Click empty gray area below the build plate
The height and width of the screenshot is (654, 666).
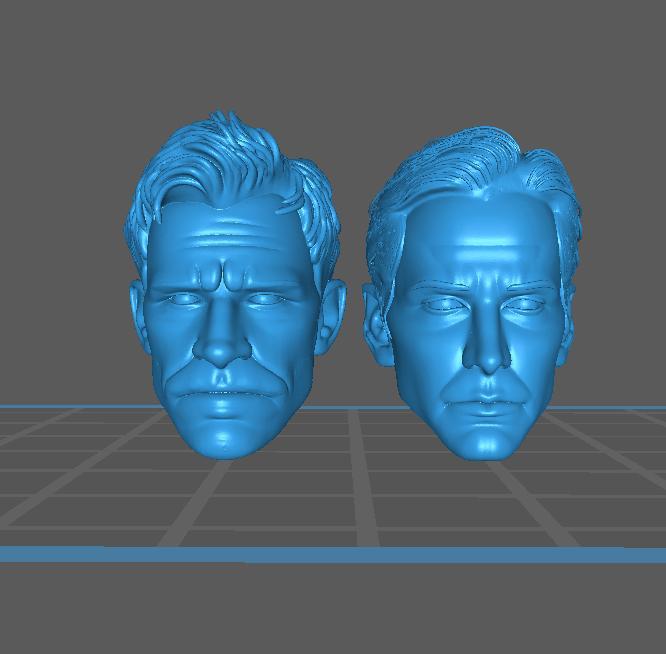pyautogui.click(x=333, y=610)
